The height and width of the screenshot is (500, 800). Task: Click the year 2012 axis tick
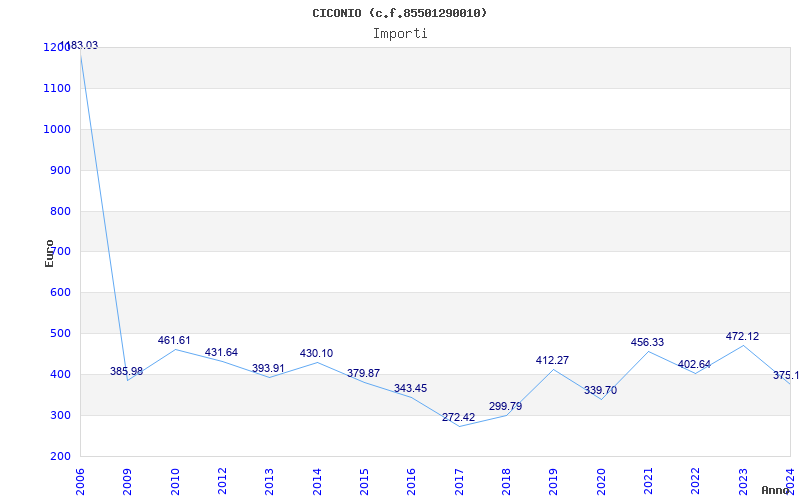[222, 482]
